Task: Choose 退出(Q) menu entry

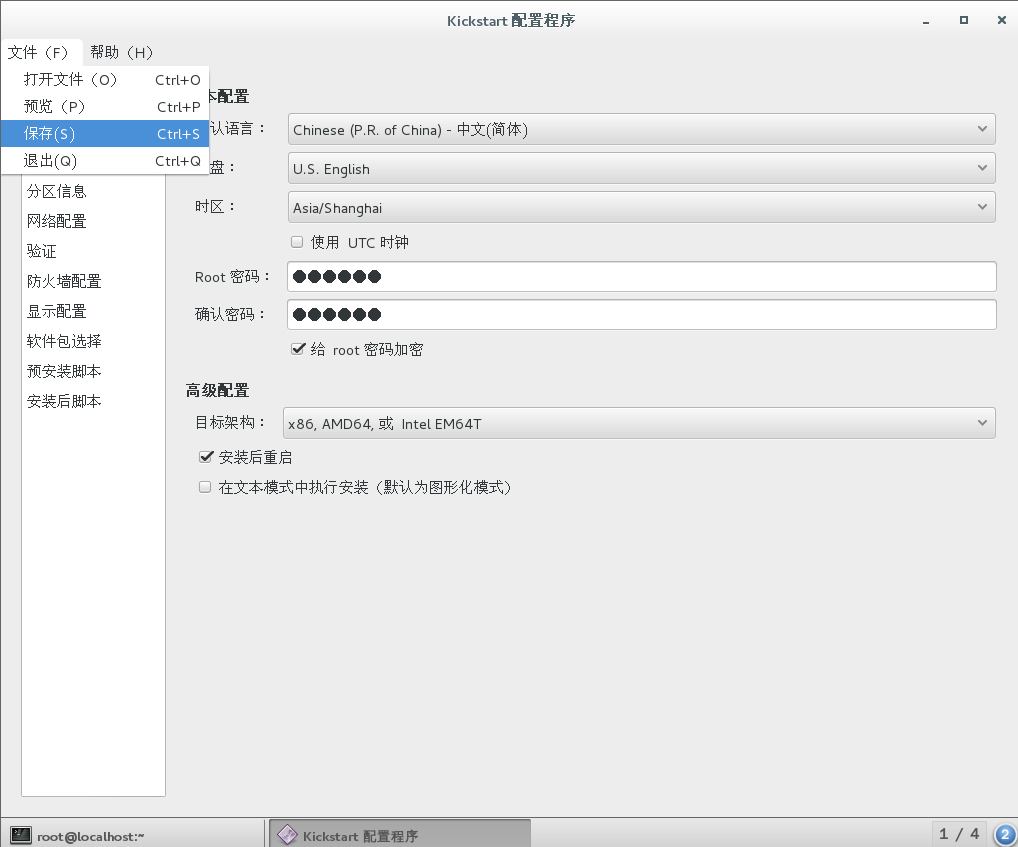Action: point(105,160)
